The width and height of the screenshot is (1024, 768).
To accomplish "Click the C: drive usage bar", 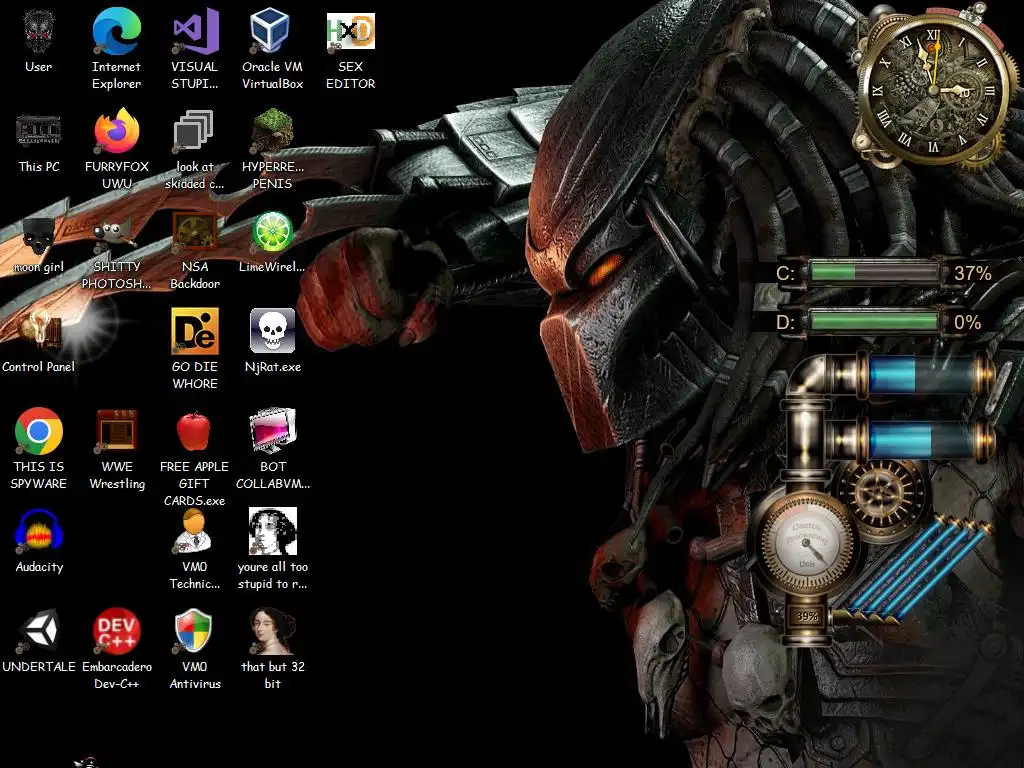I will pos(874,272).
